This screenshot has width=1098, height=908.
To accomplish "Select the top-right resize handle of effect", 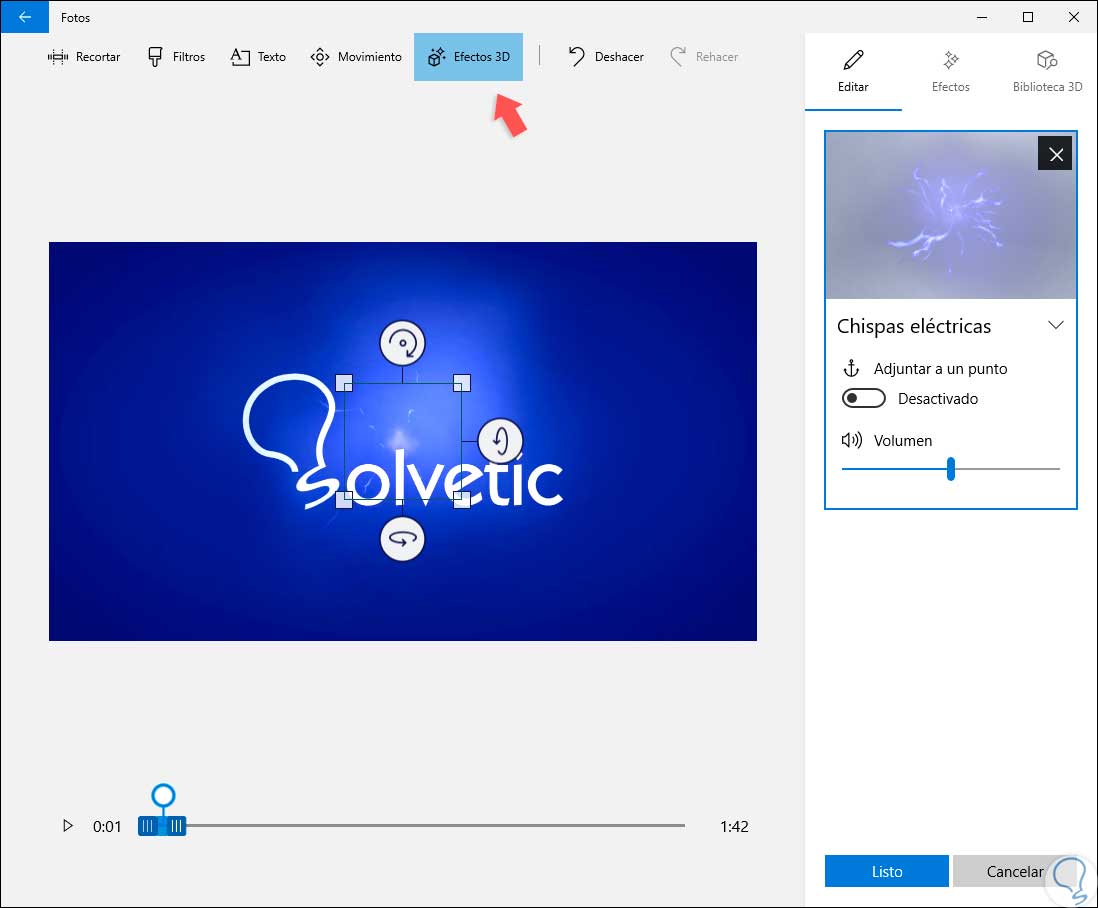I will click(x=461, y=383).
